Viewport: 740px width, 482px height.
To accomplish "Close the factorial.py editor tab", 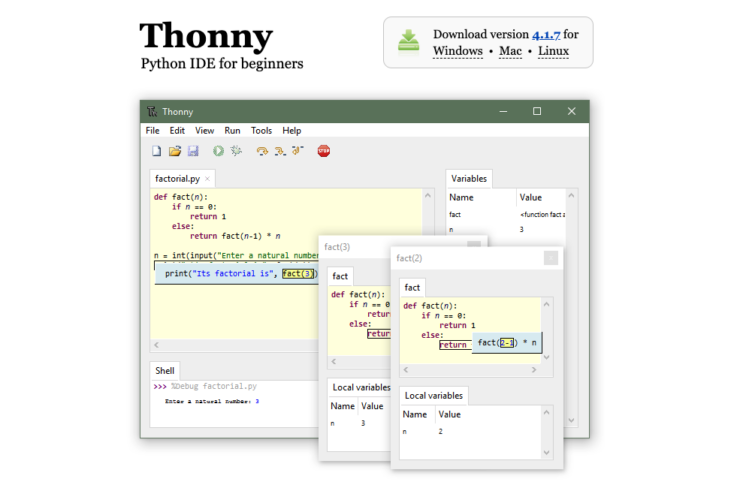I will (x=207, y=179).
